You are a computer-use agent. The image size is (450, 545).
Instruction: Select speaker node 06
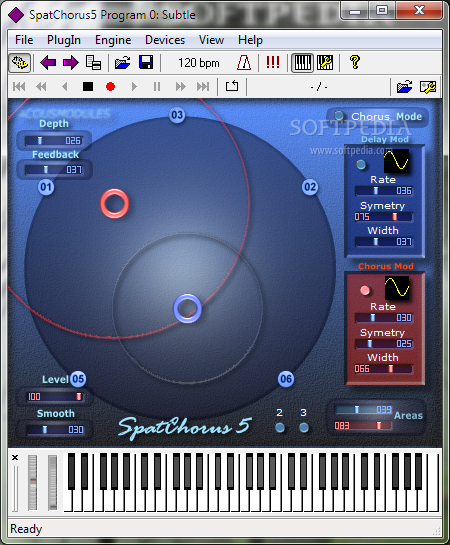pyautogui.click(x=286, y=379)
